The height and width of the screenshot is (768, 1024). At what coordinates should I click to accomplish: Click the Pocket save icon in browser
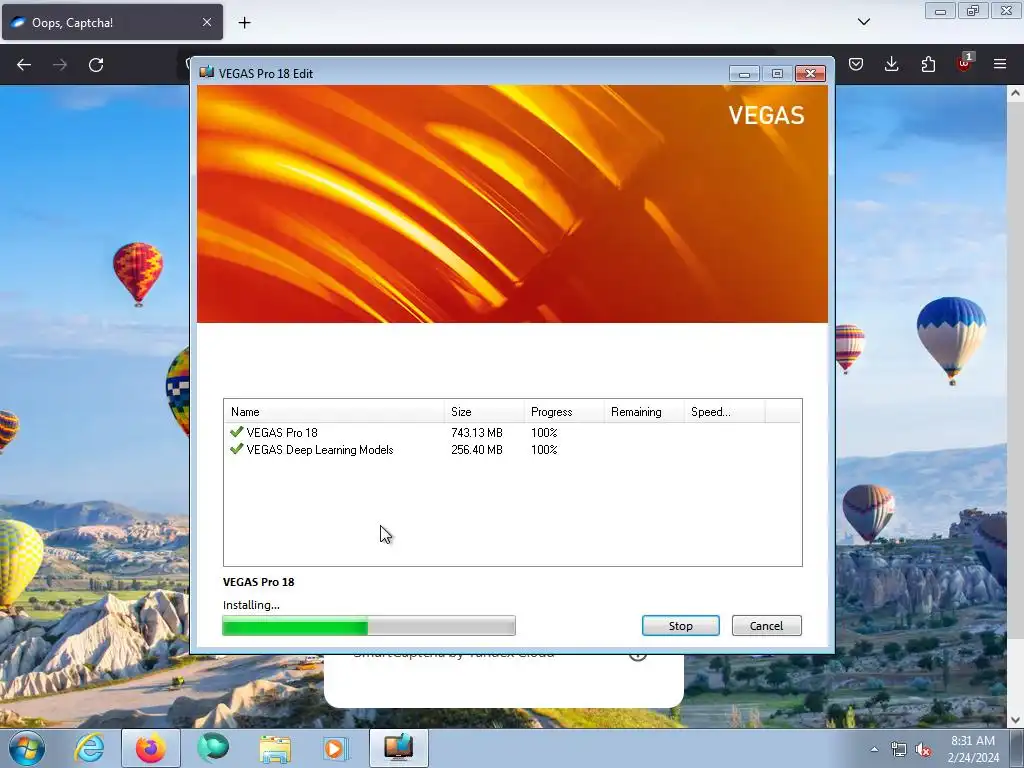856,64
